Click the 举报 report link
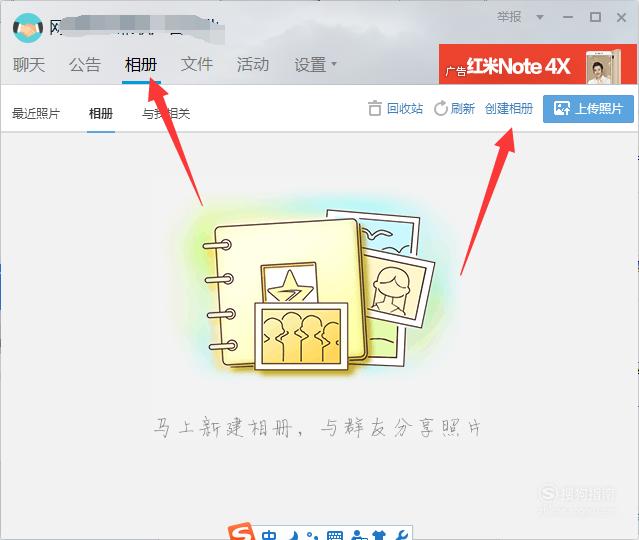Screen dimensions: 639x540 (x=509, y=17)
